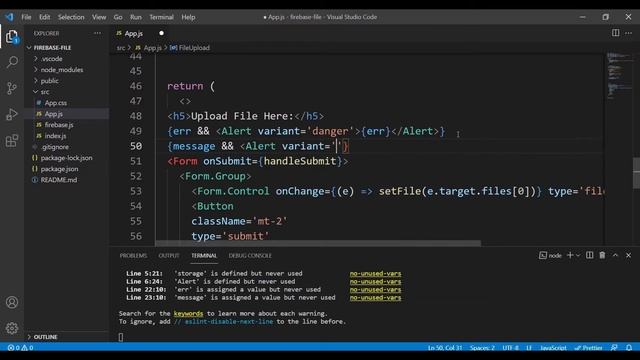This screenshot has height=360, width=640.
Task: Open the launch profile dropdown arrow
Action: pos(578,255)
